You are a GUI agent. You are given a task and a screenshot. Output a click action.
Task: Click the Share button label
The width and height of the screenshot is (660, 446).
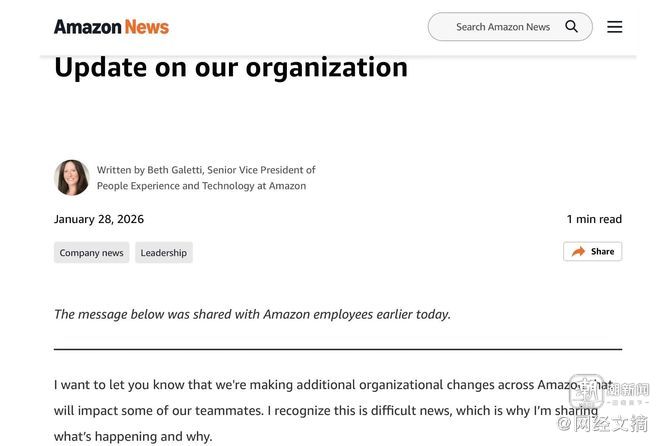click(x=602, y=252)
